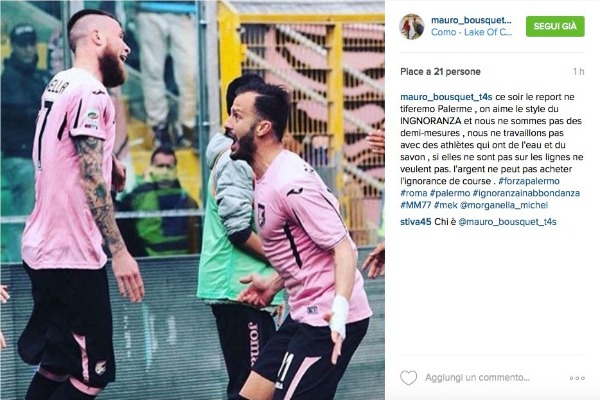Add a comment in Aggiungi un commento field
Screen dimensions: 600x400
[477, 378]
